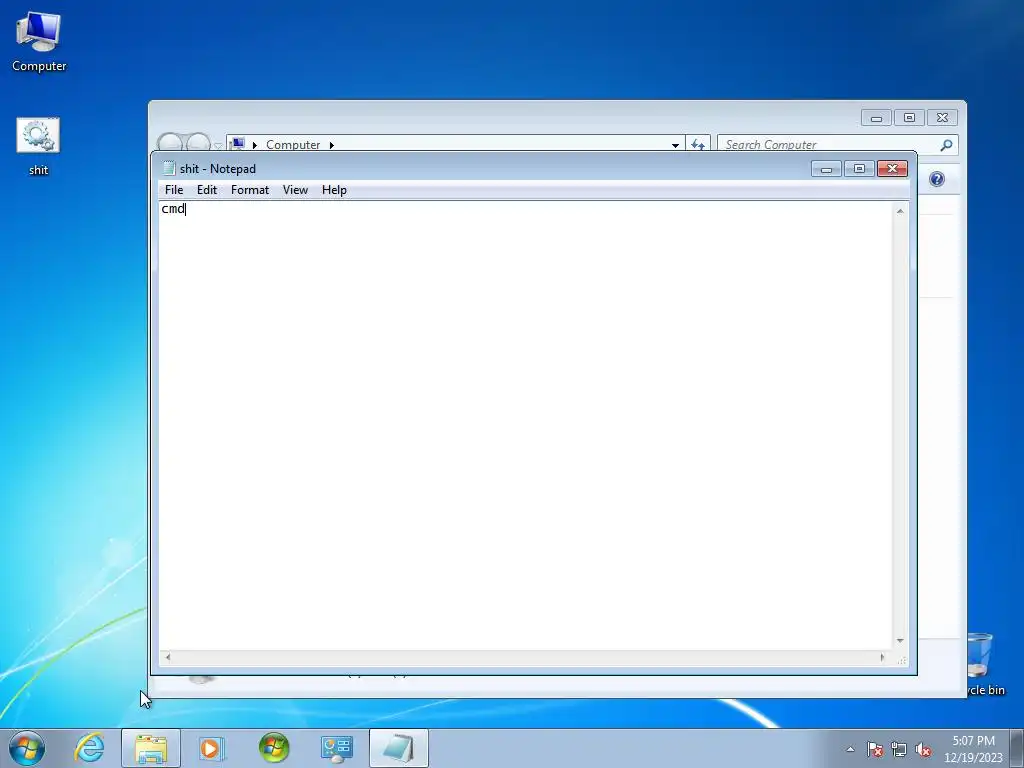Screen dimensions: 1024x768
Task: Click Notepad vertical scrollbar up arrow
Action: coord(900,211)
